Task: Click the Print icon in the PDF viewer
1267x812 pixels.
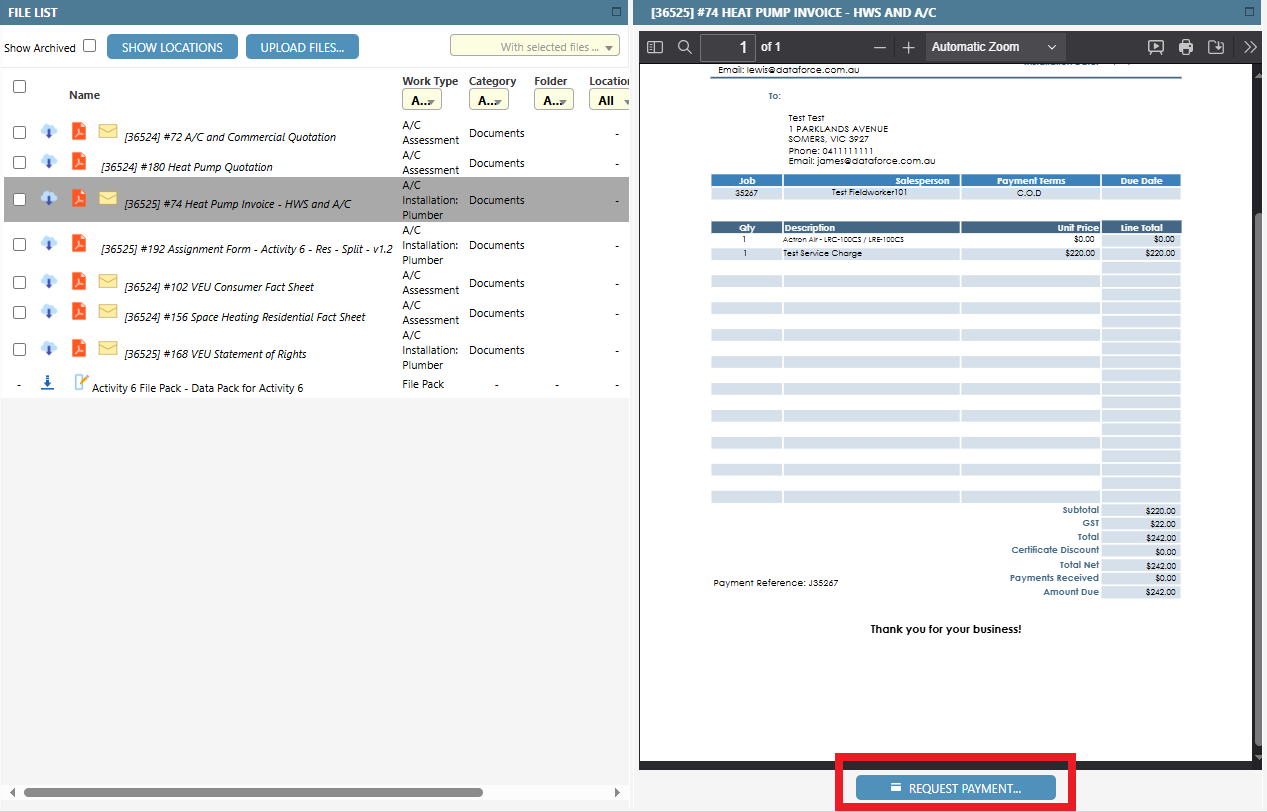Action: tap(1186, 46)
